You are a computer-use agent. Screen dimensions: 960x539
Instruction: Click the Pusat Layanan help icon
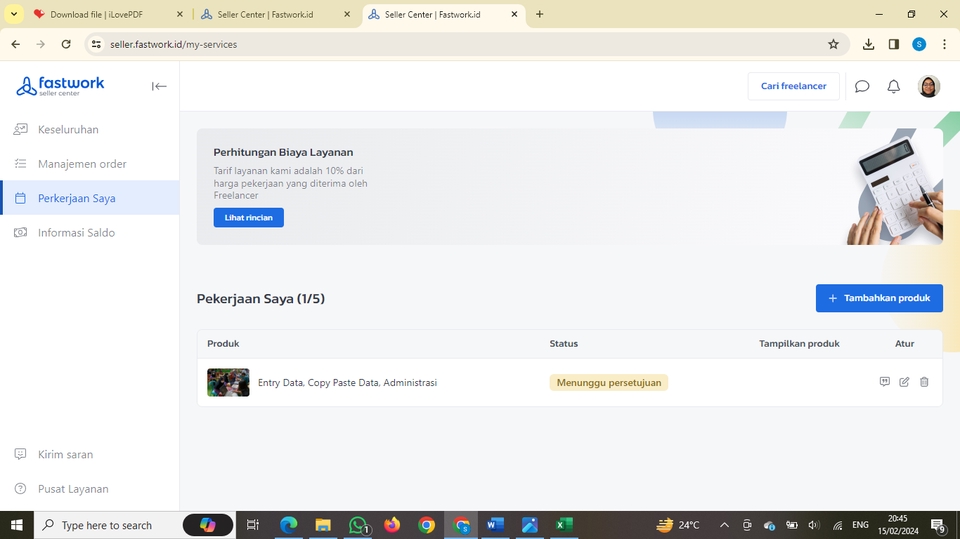coord(20,488)
